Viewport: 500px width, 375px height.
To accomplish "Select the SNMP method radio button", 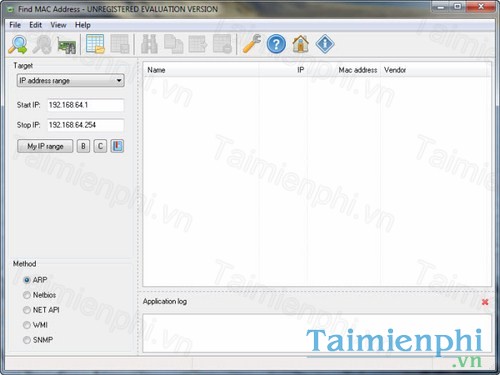I will [x=27, y=340].
